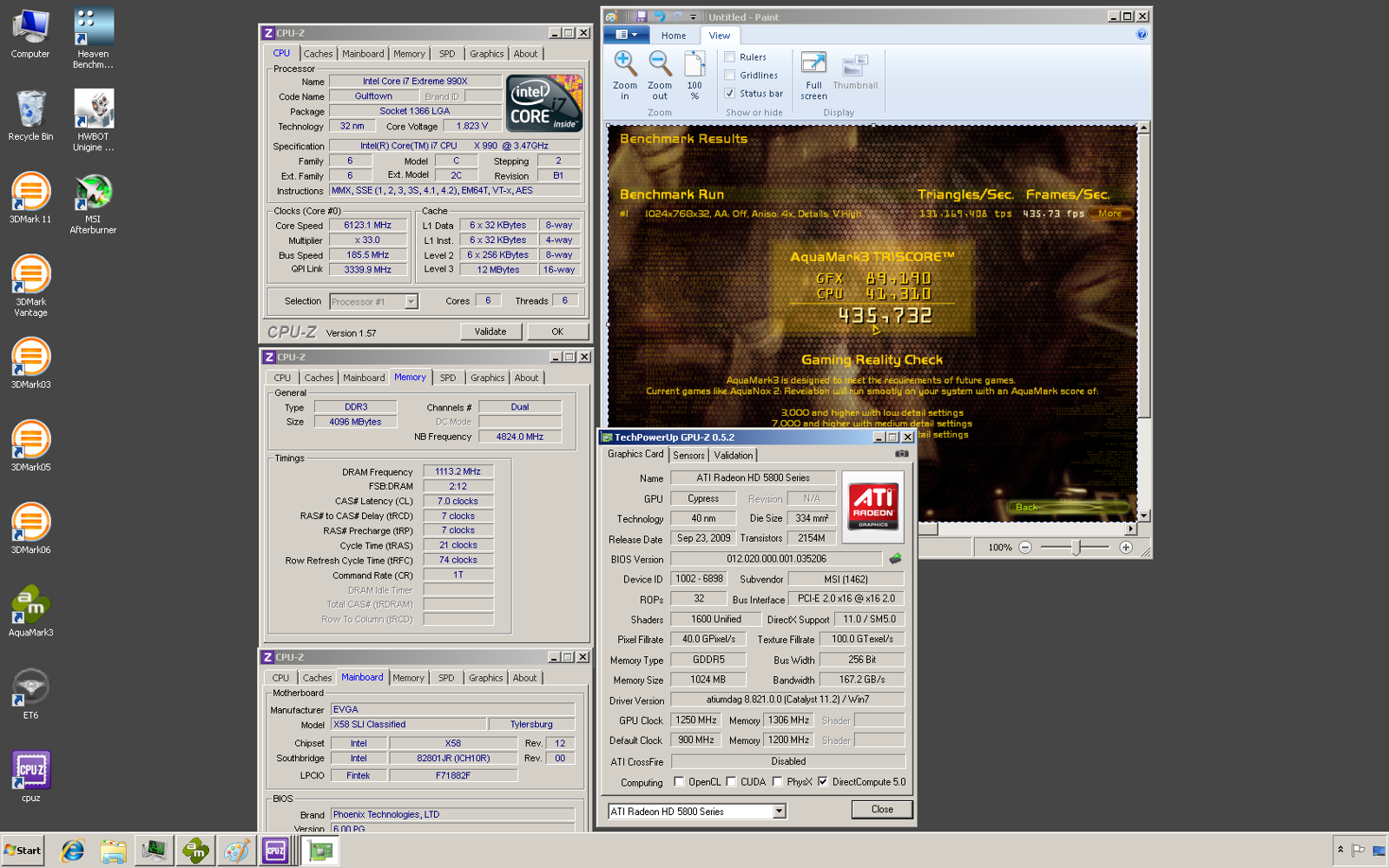Click the Intel Core i7 logo in CPU-Z

[544, 104]
